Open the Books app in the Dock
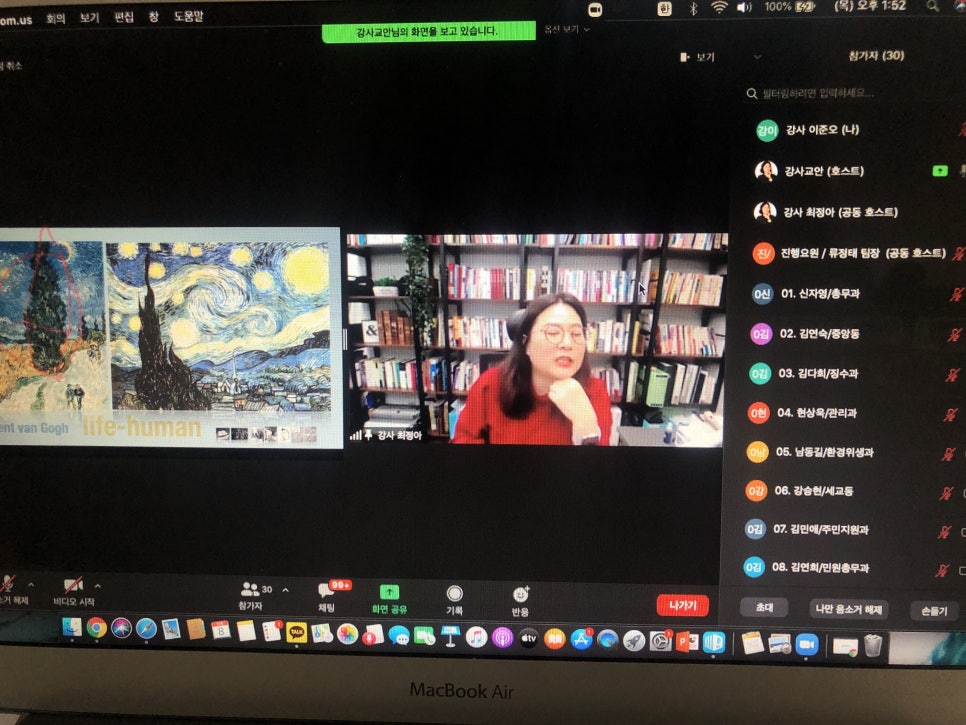The height and width of the screenshot is (725, 966). [554, 639]
